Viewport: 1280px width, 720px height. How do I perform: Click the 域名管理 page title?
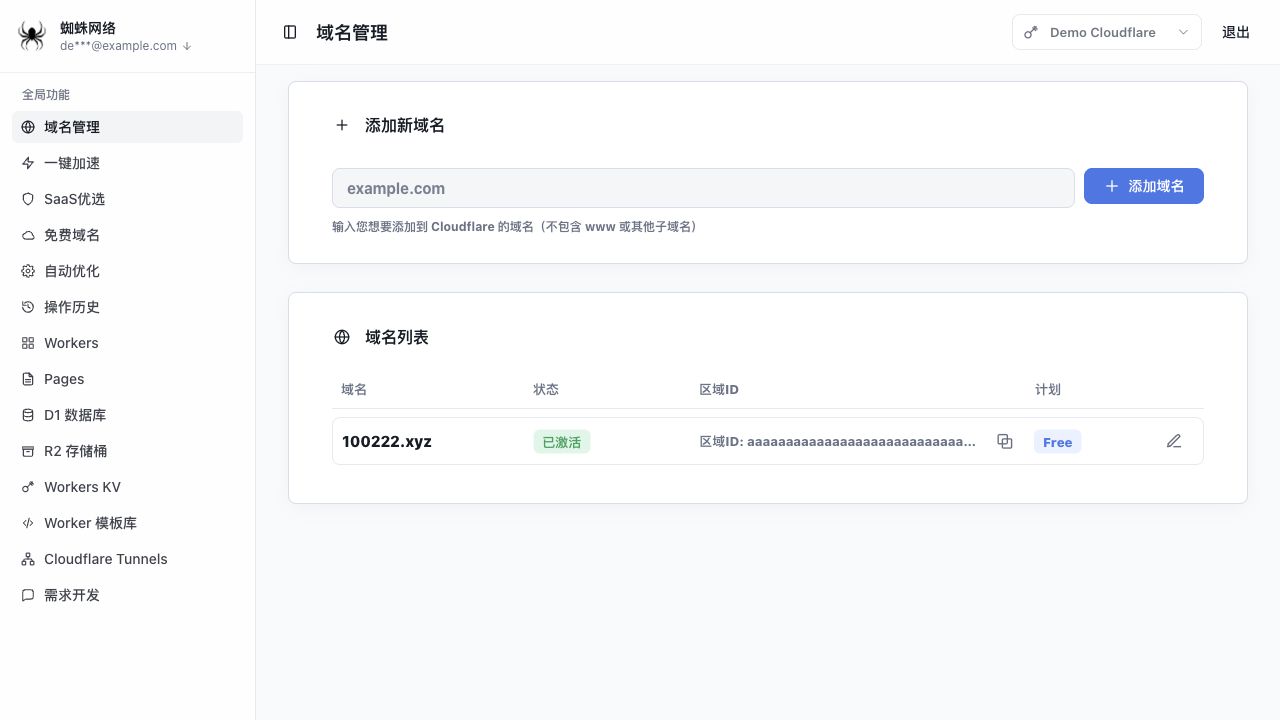352,32
